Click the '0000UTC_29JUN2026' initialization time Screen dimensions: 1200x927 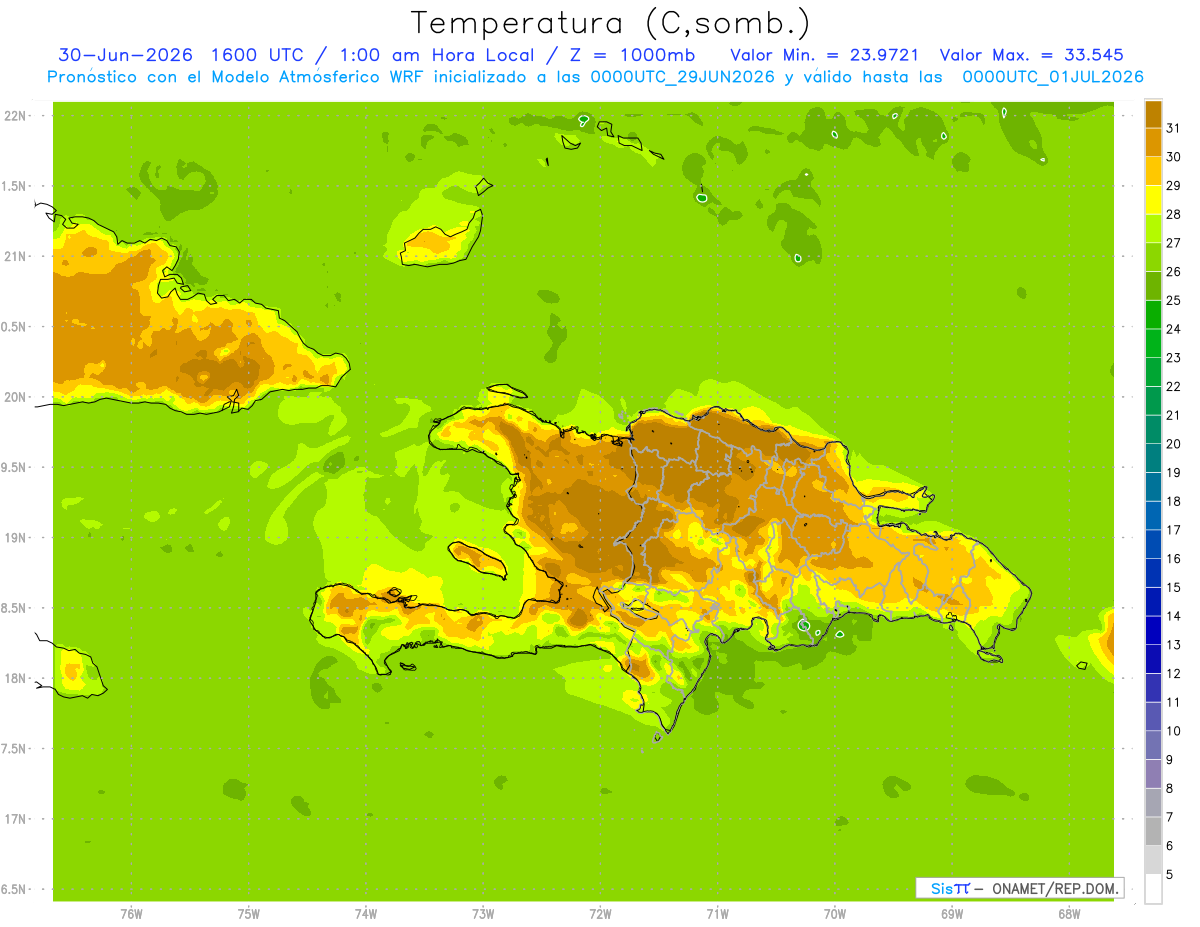click(x=682, y=77)
